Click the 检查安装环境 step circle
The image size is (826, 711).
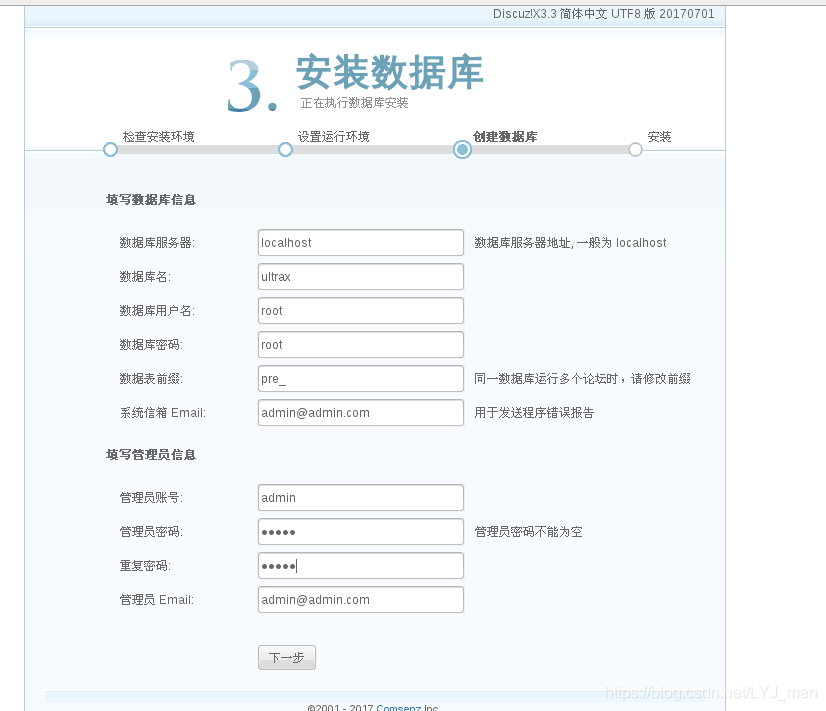pyautogui.click(x=110, y=149)
